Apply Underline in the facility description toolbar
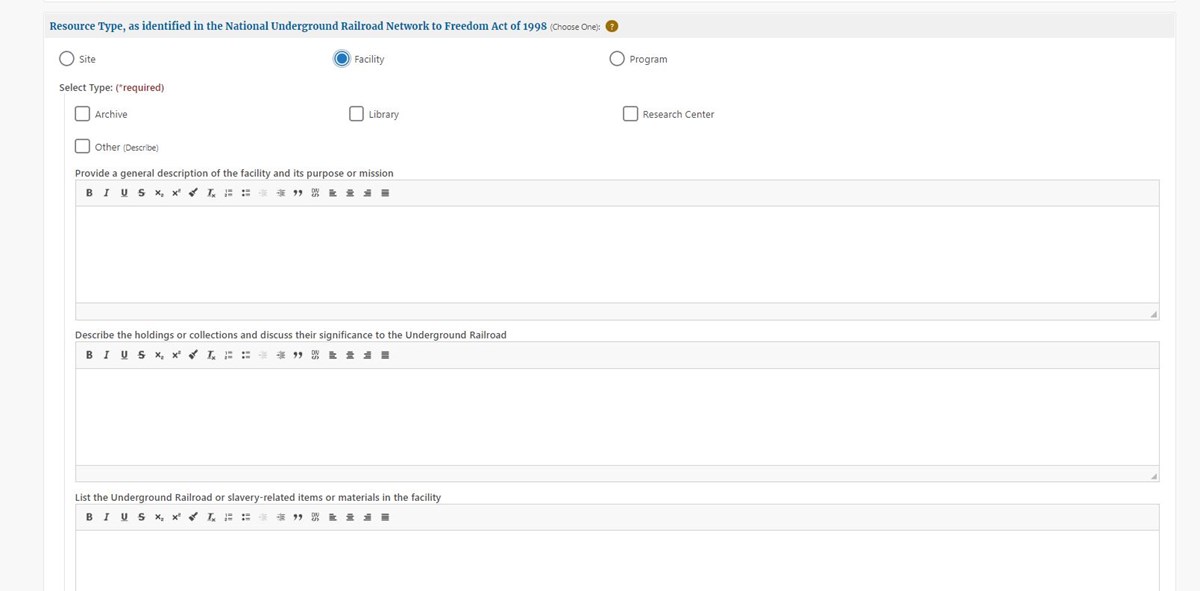 point(124,193)
